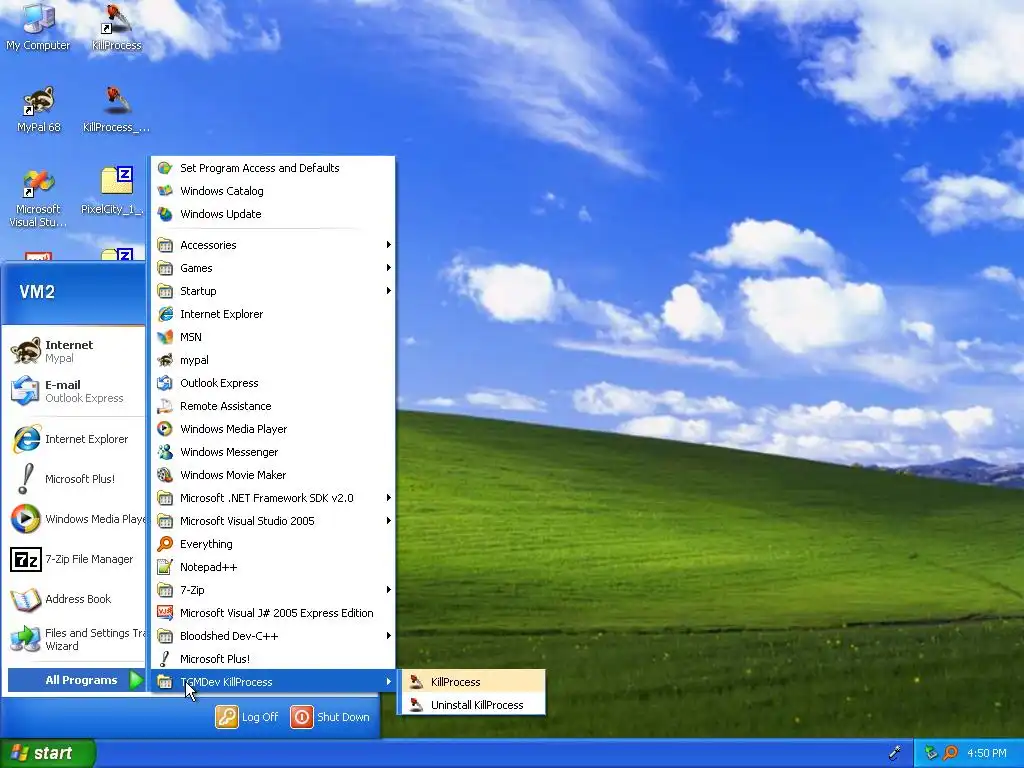Select mypal in the programs list

click(x=273, y=360)
